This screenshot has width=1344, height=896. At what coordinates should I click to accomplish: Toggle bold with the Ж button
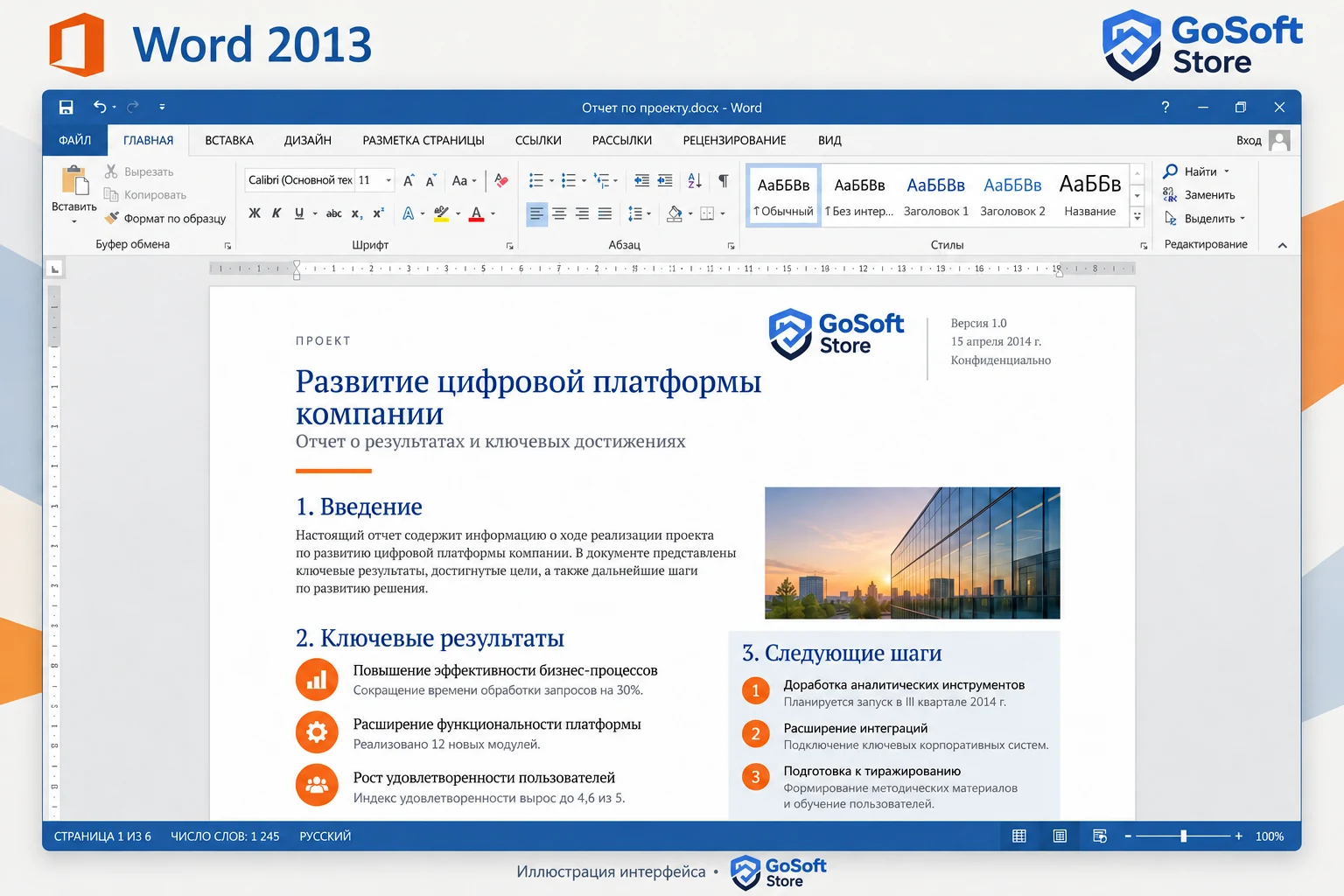[255, 213]
